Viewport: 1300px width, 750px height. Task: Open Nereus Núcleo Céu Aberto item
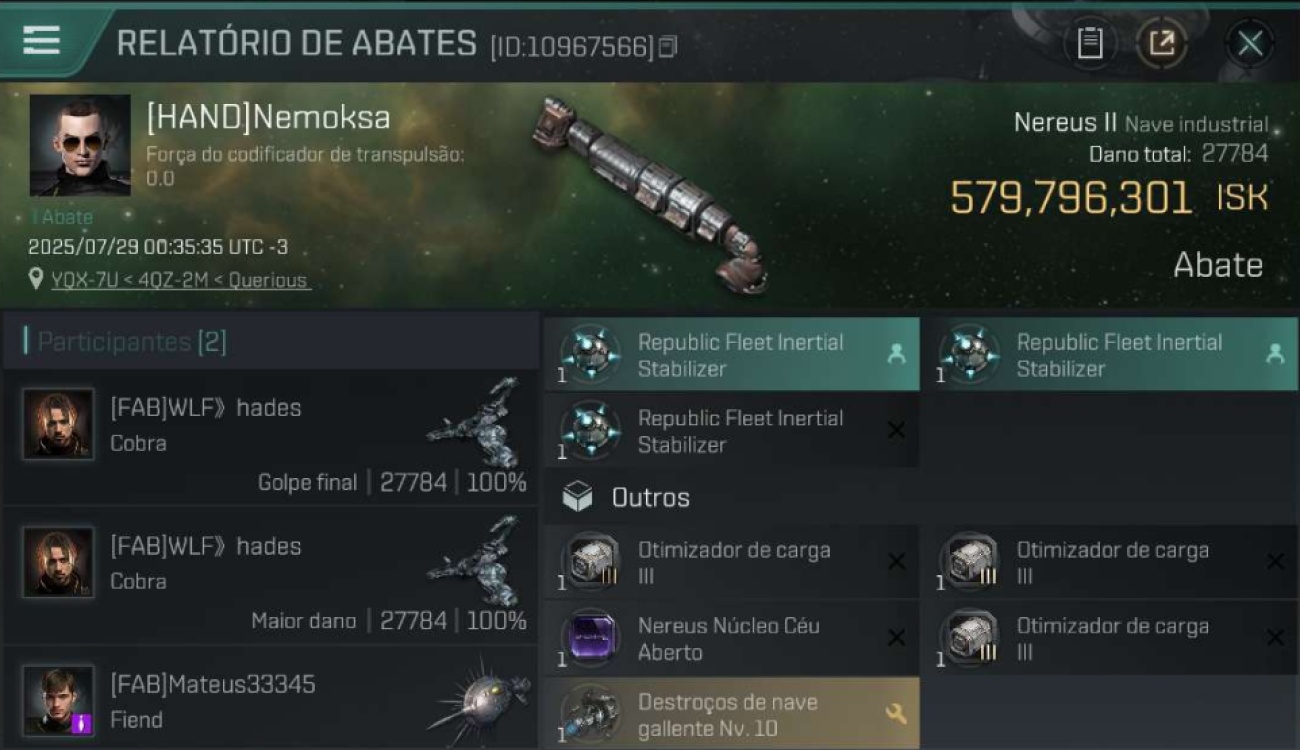point(732,638)
